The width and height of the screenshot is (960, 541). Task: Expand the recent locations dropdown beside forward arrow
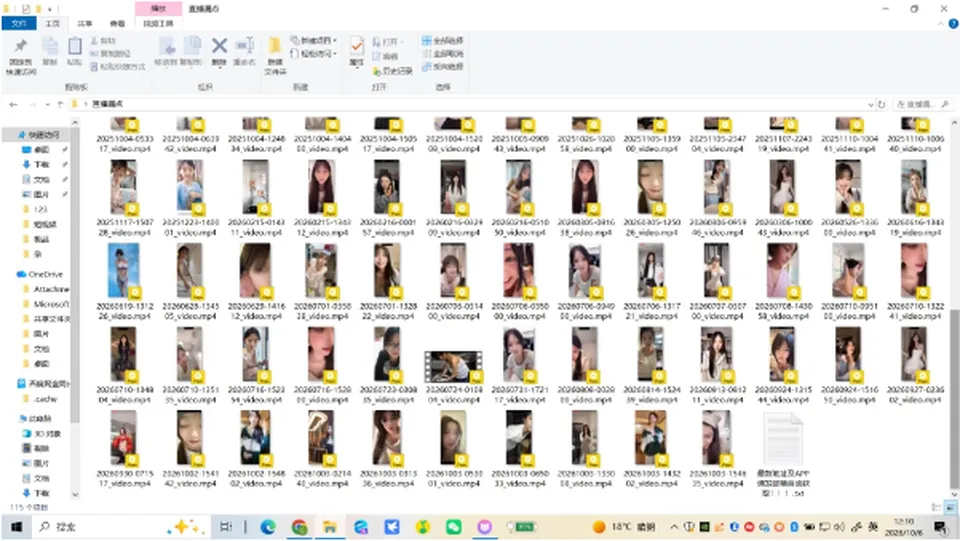point(47,105)
